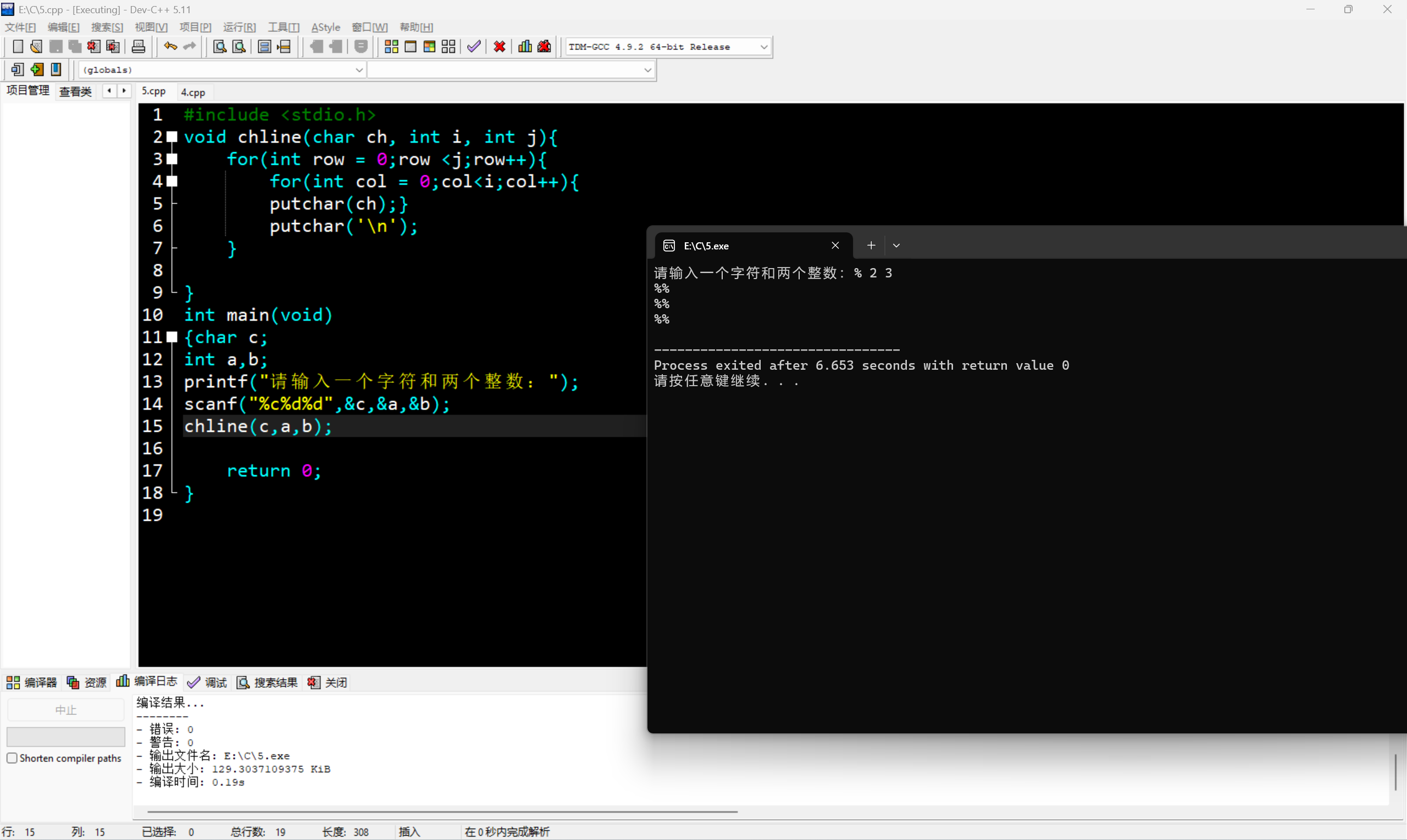The width and height of the screenshot is (1407, 840).
Task: Click the purple syntax check mark icon
Action: [x=474, y=46]
